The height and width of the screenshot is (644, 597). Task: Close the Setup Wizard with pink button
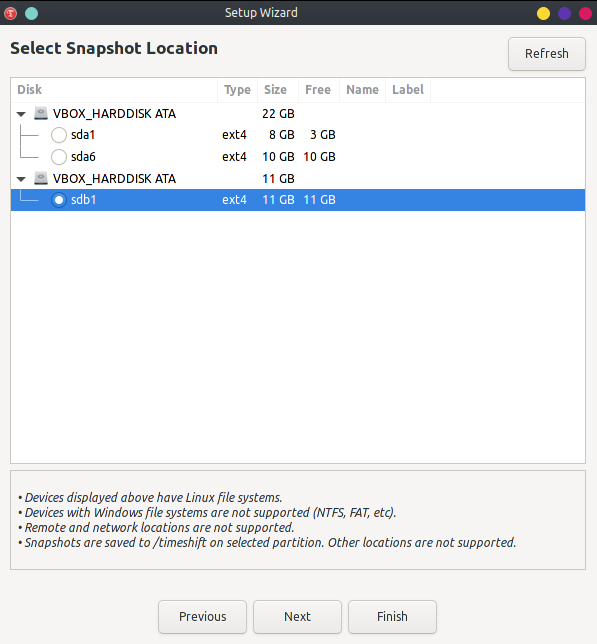click(586, 13)
